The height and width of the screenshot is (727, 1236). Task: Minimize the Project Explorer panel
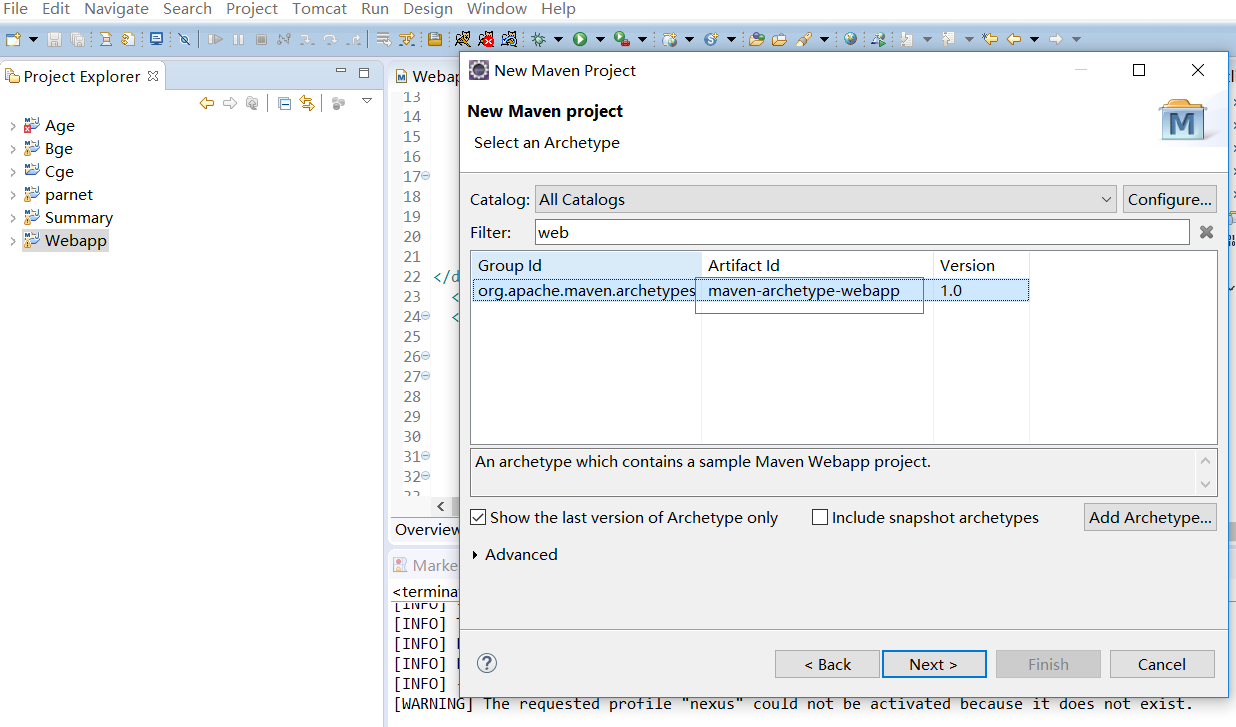coord(341,72)
